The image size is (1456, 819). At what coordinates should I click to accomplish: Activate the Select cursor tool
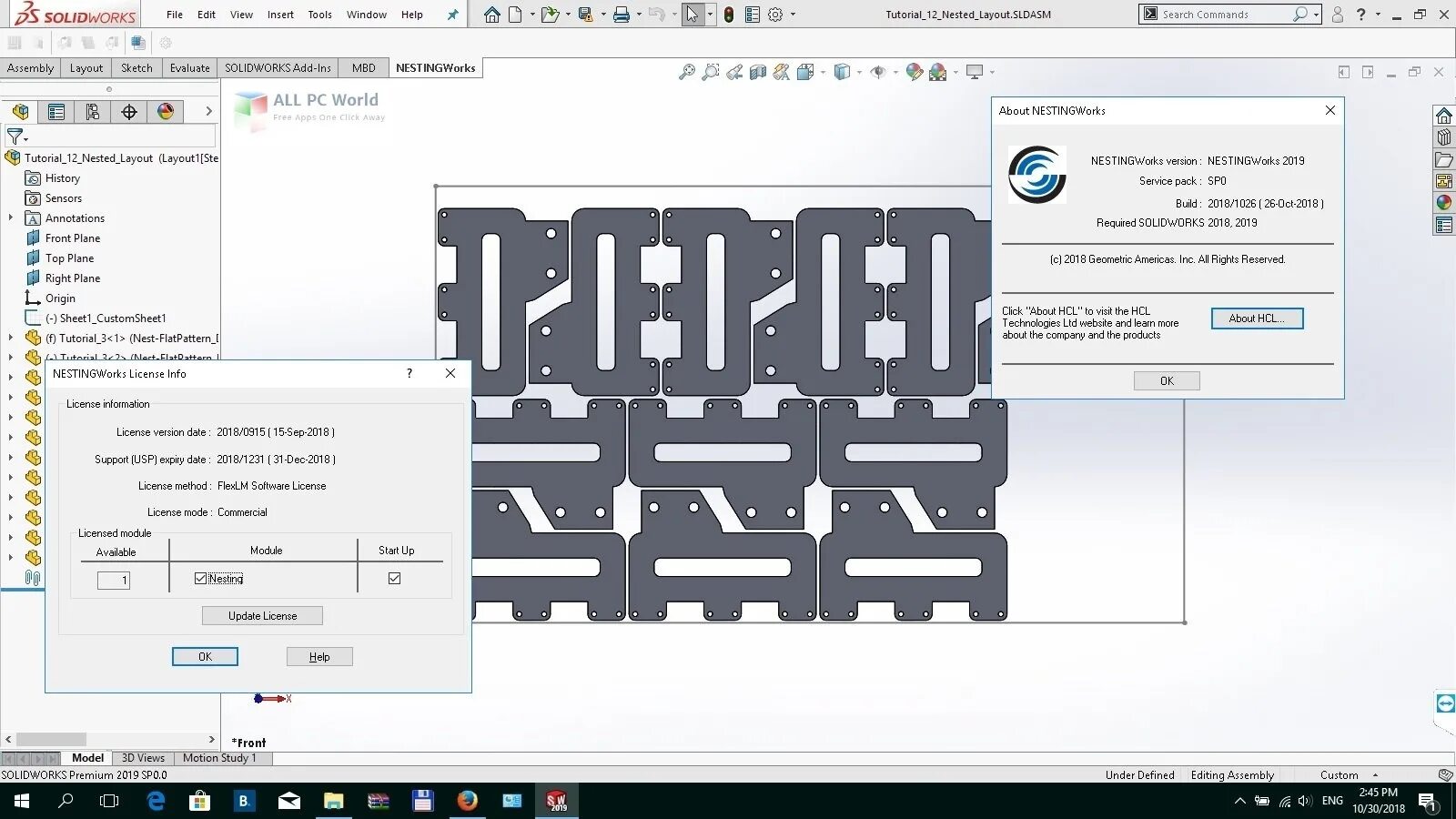693,15
